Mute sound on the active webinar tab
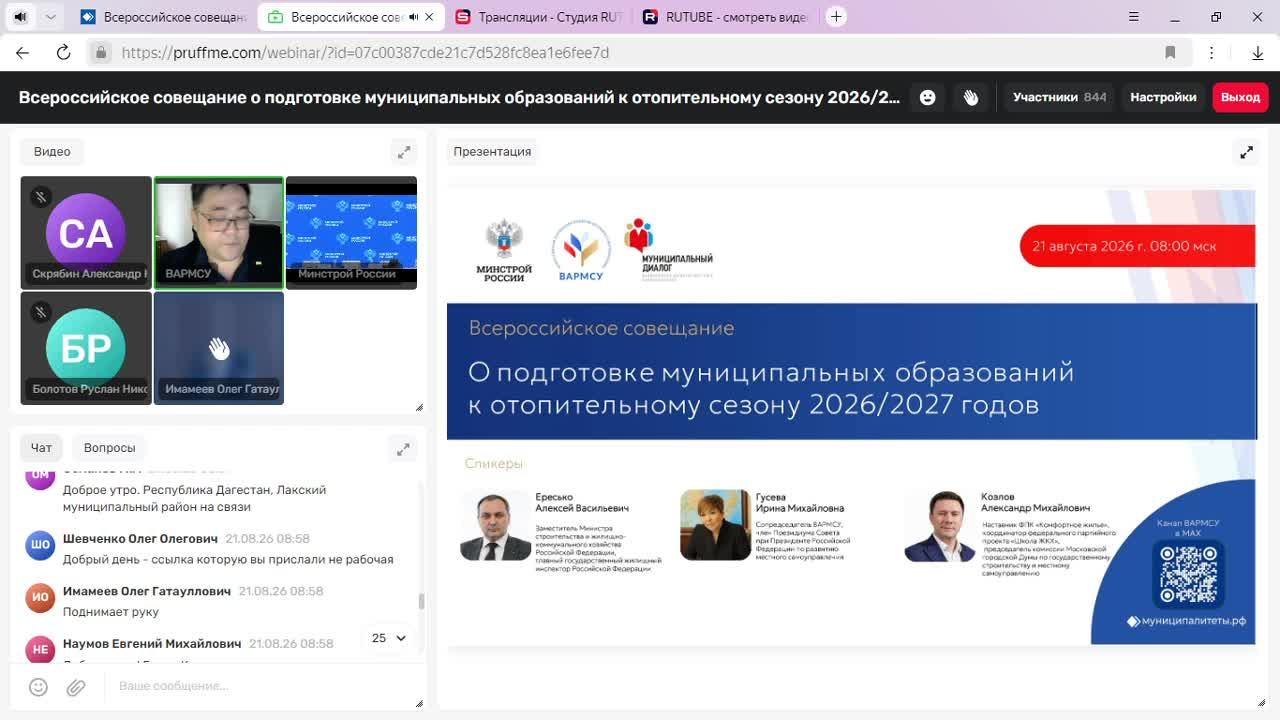This screenshot has height=720, width=1280. (x=413, y=17)
